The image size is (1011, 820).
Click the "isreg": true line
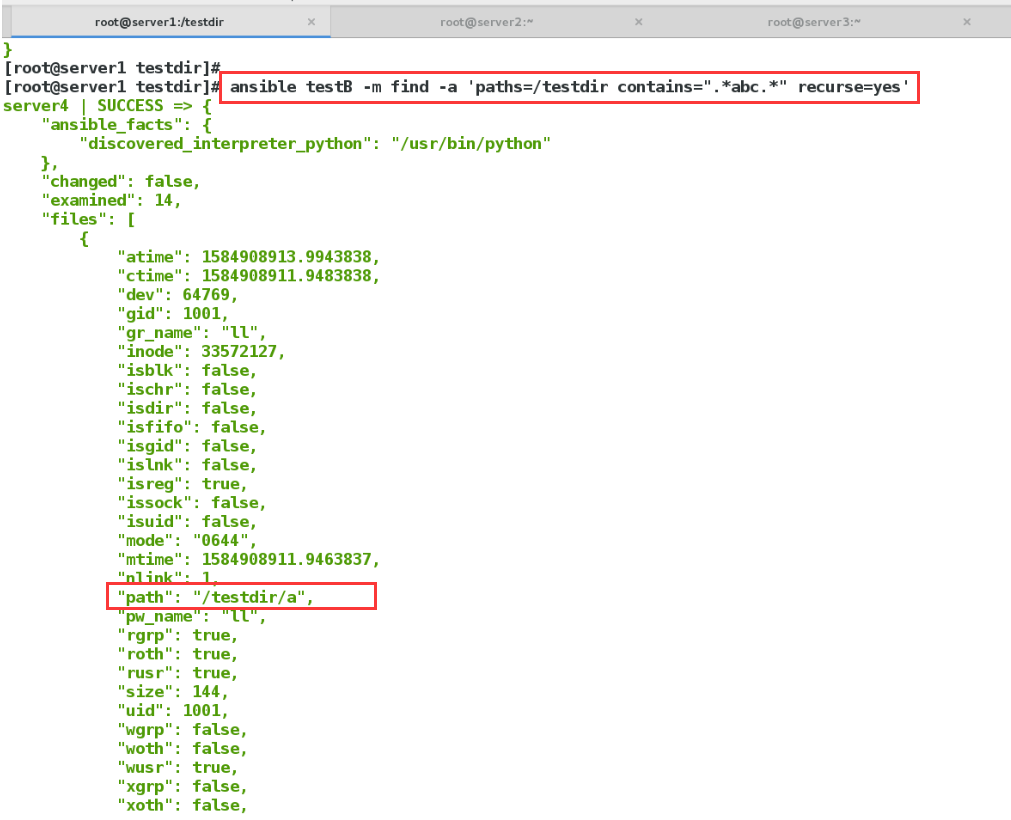[x=182, y=484]
